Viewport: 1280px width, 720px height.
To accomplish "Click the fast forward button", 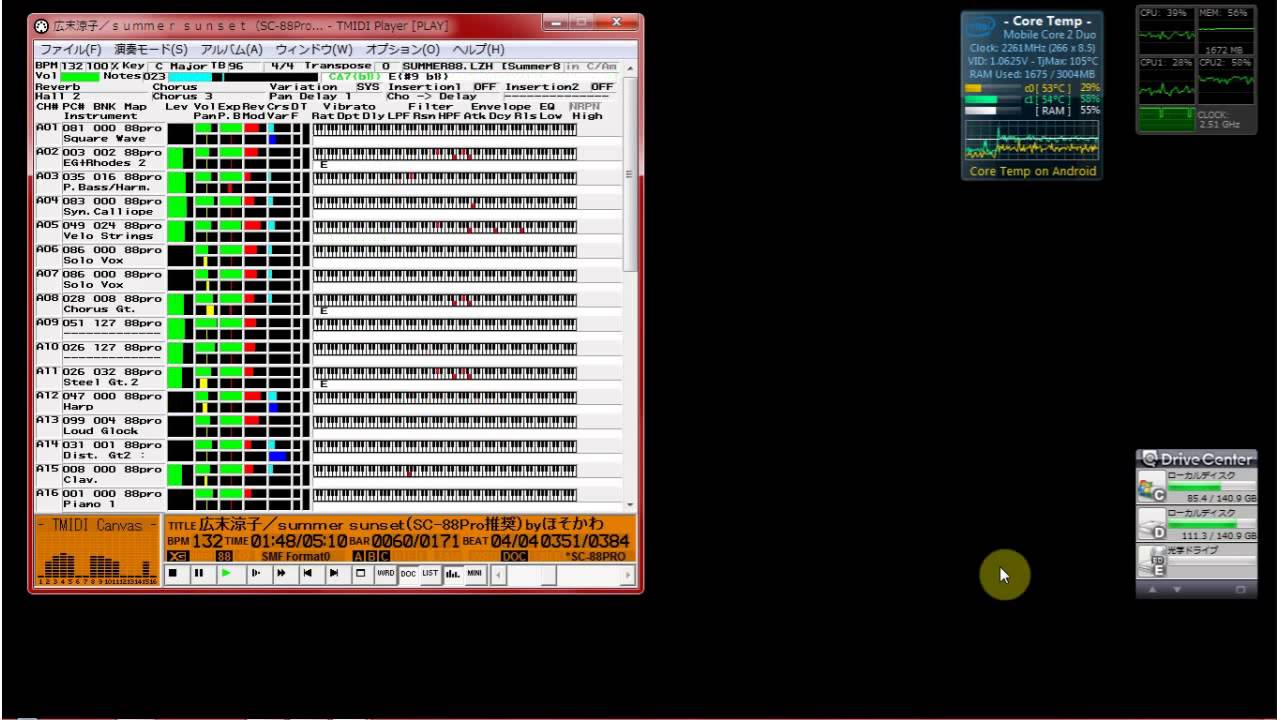I will pyautogui.click(x=281, y=574).
